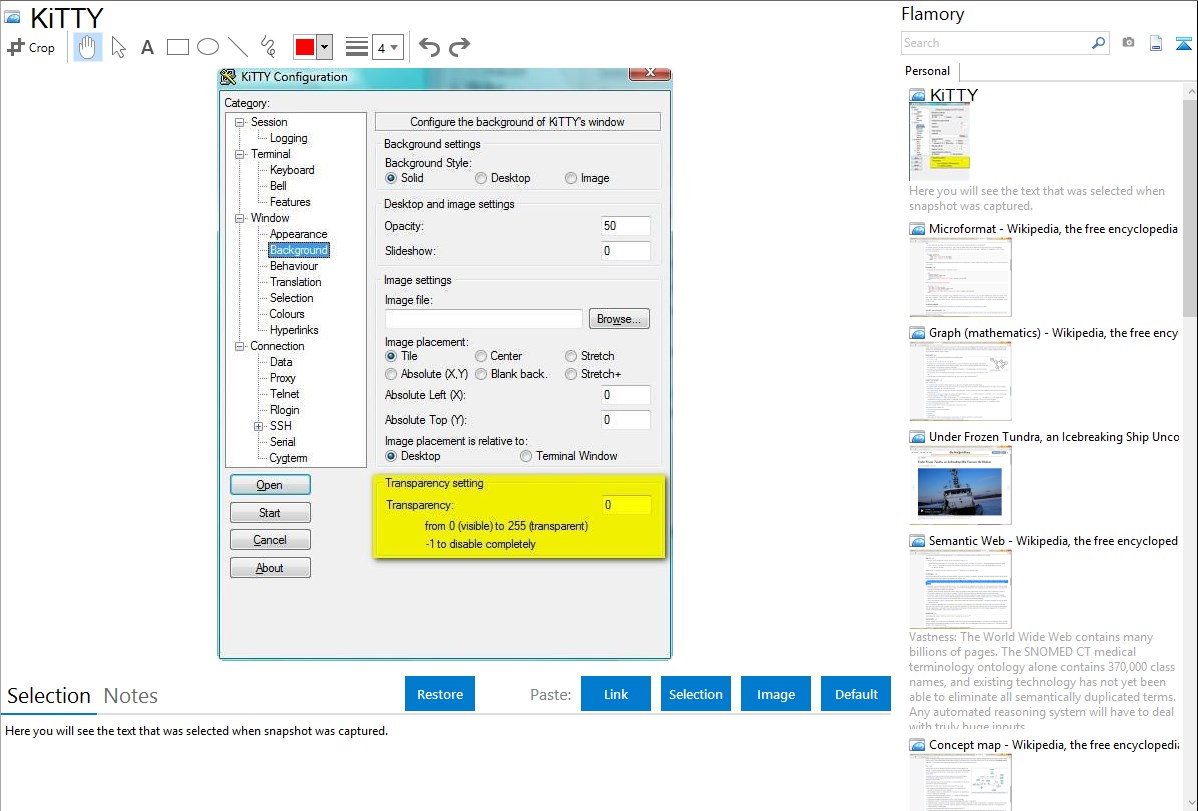Viewport: 1198px width, 811px height.
Task: Paste as Link button
Action: click(616, 694)
